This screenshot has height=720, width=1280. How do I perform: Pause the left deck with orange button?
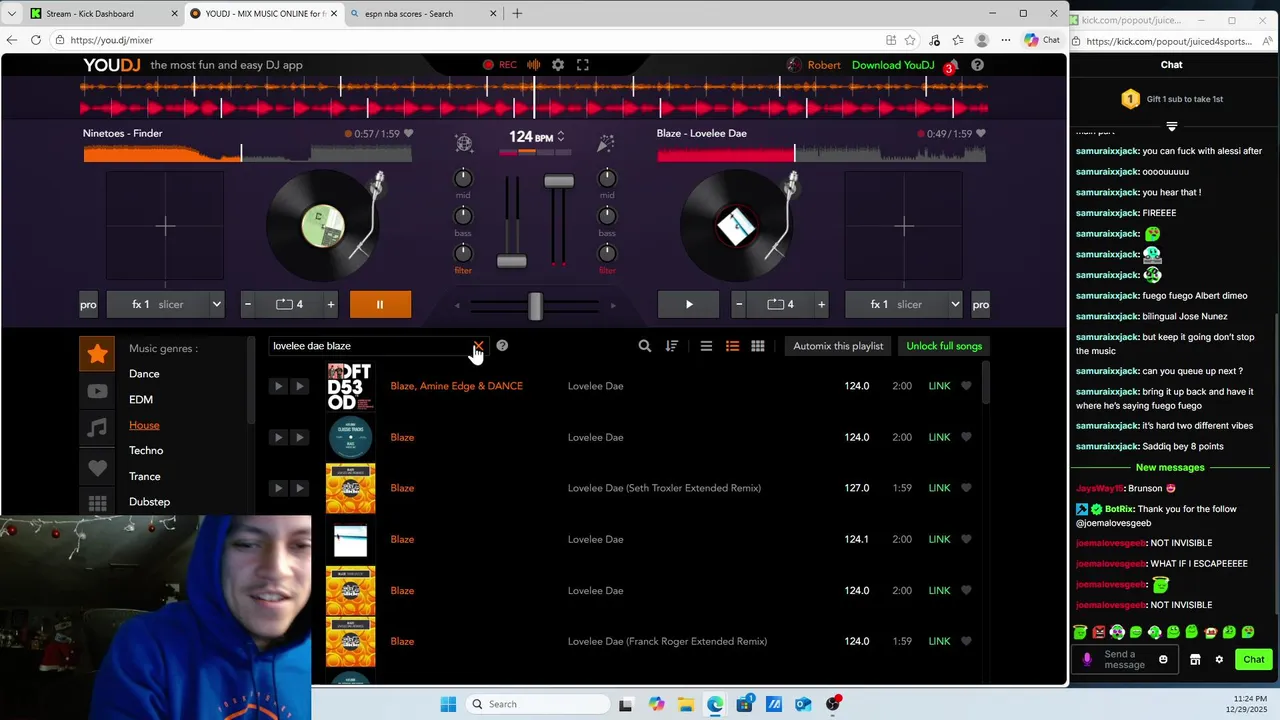pos(380,304)
